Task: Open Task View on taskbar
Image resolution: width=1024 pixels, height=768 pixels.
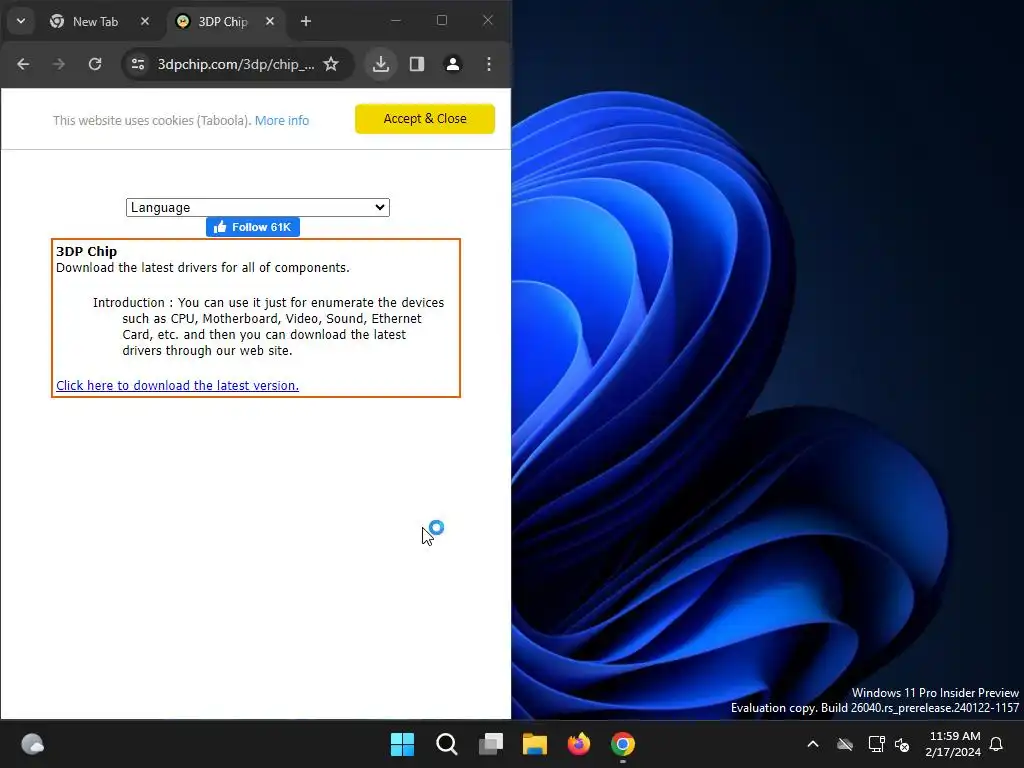Action: (x=490, y=744)
